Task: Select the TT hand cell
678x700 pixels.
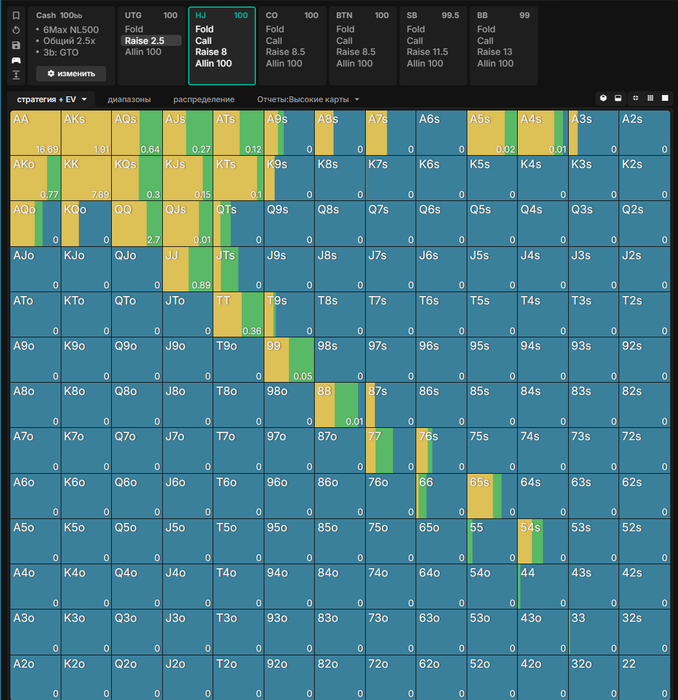Action: [x=238, y=314]
